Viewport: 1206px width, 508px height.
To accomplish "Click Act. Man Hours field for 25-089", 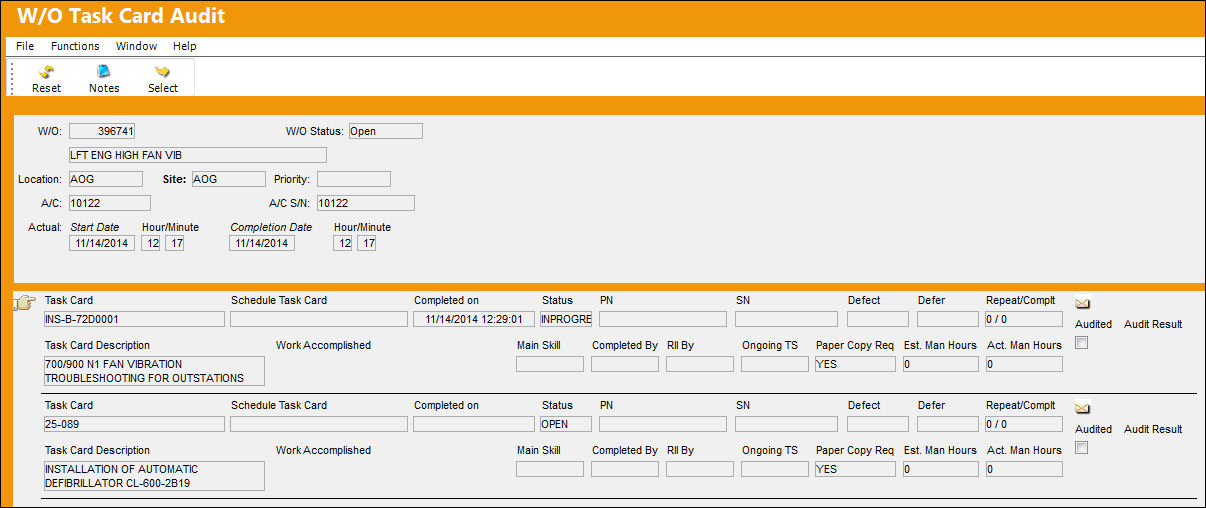I will 1023,469.
